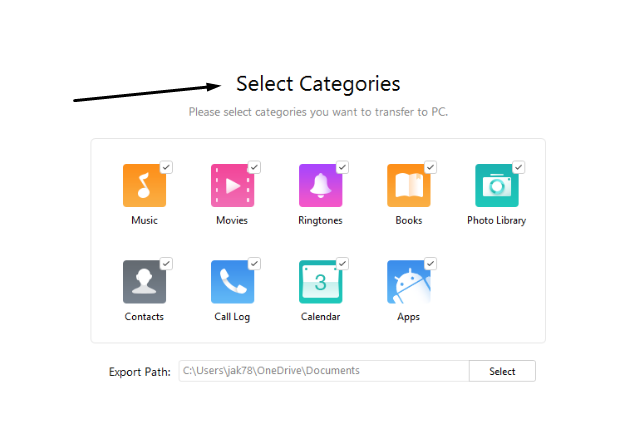Choose the blue Call Log phone icon

tap(232, 282)
